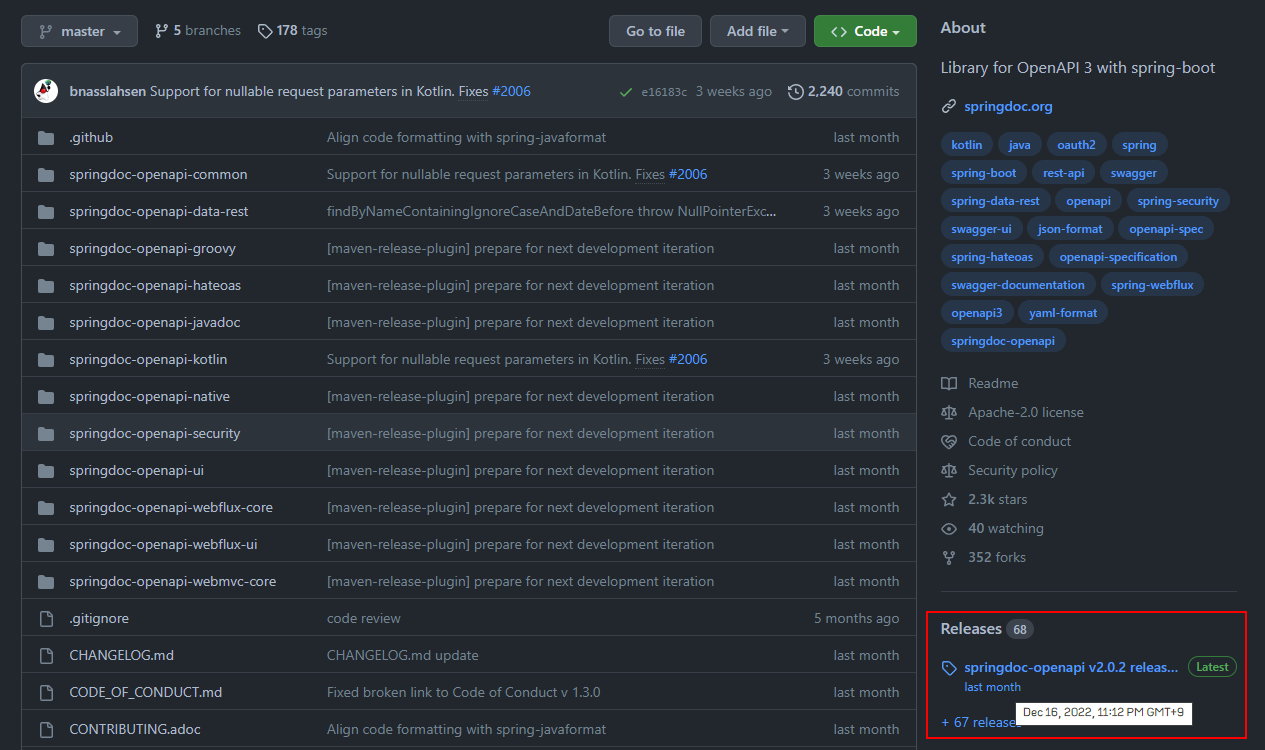Click the green check status icon

point(625,92)
